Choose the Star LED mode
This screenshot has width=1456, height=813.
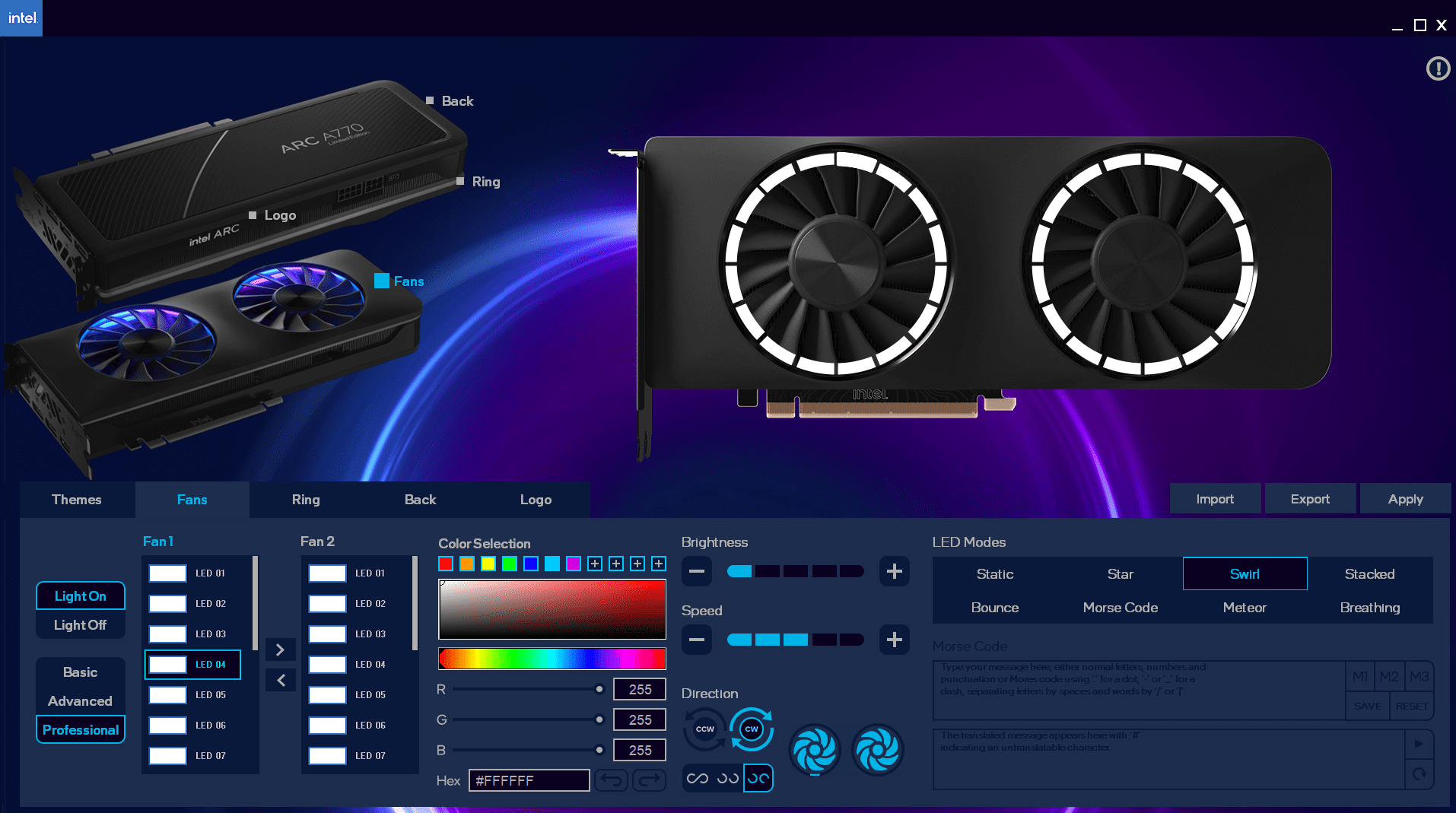(1120, 573)
